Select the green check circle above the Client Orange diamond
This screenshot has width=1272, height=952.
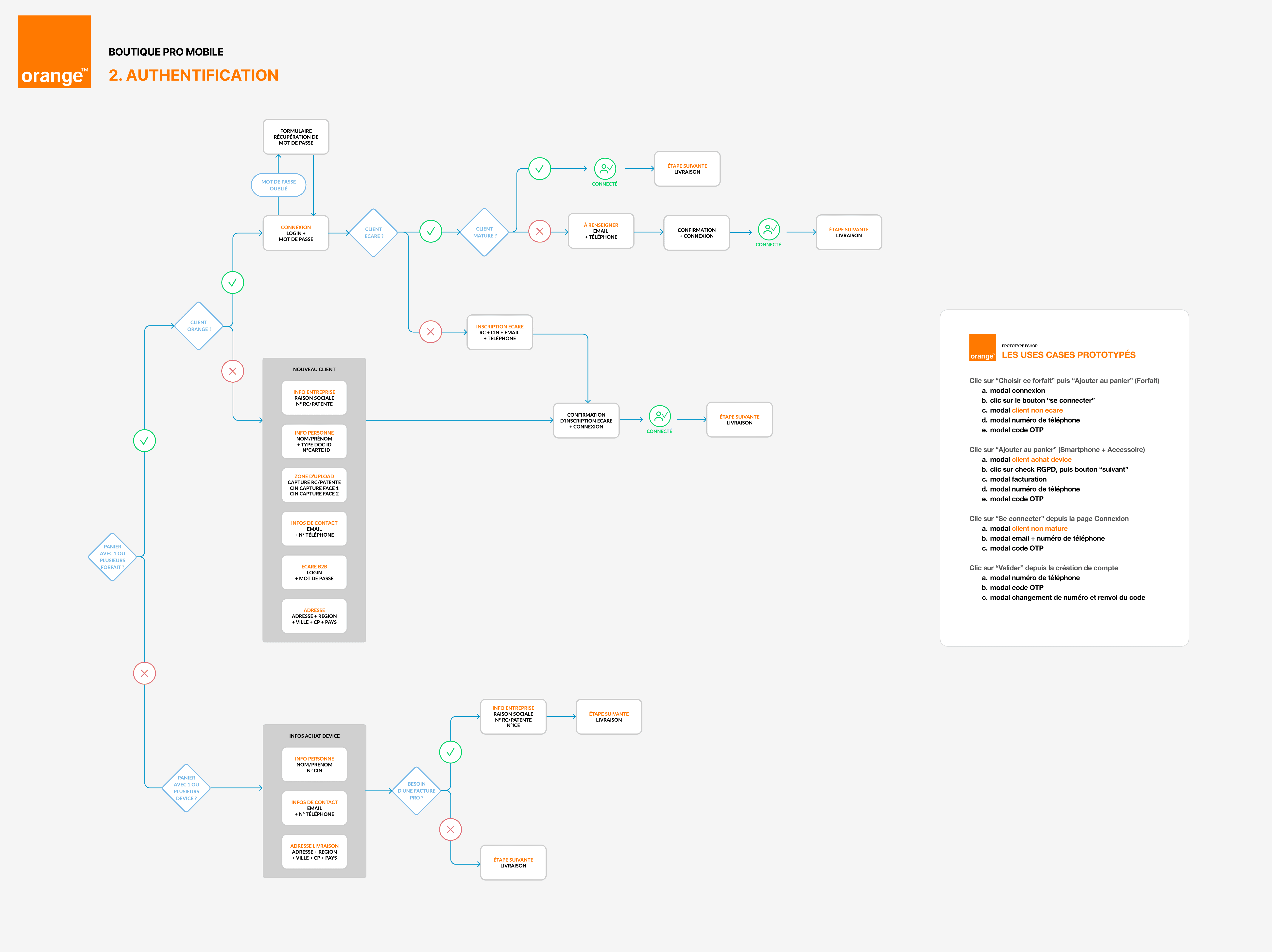pyautogui.click(x=233, y=282)
